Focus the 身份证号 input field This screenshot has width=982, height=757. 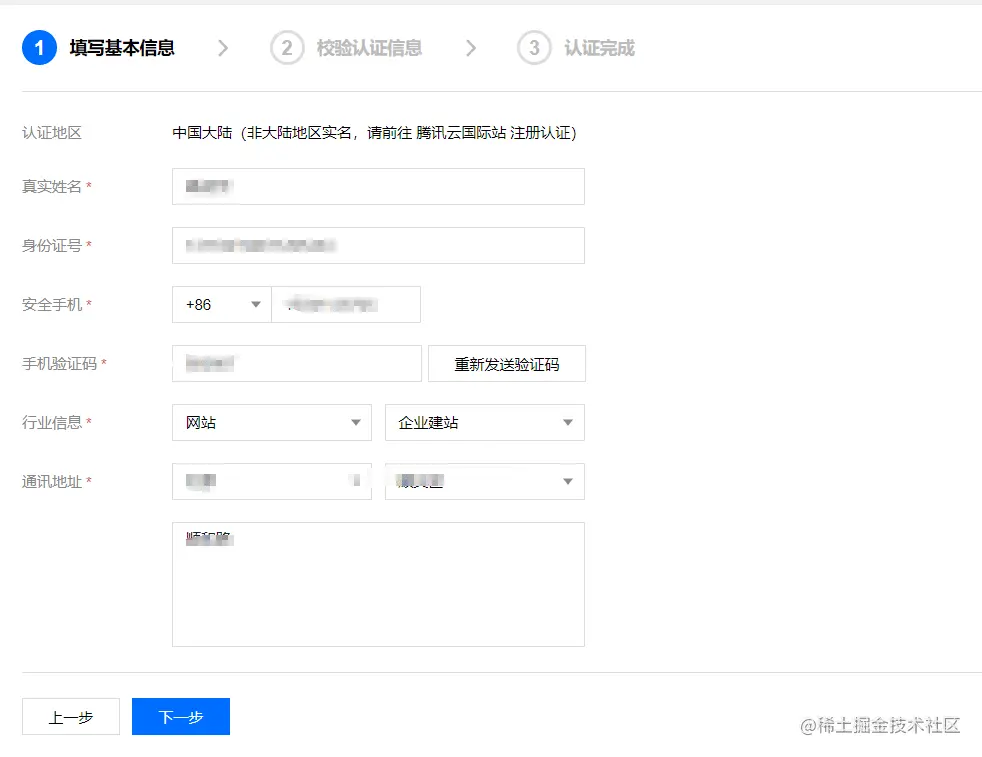(x=378, y=245)
